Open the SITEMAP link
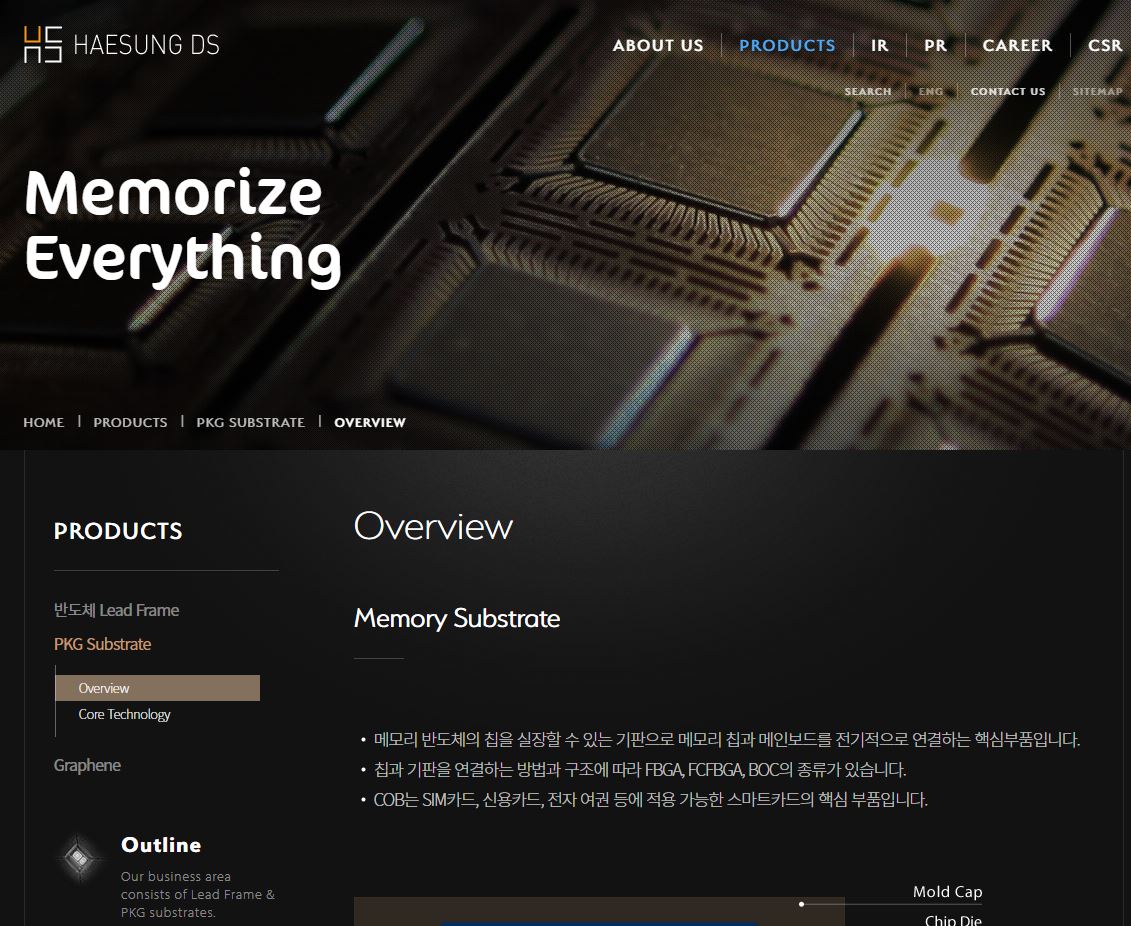This screenshot has width=1131, height=926. click(x=1097, y=92)
